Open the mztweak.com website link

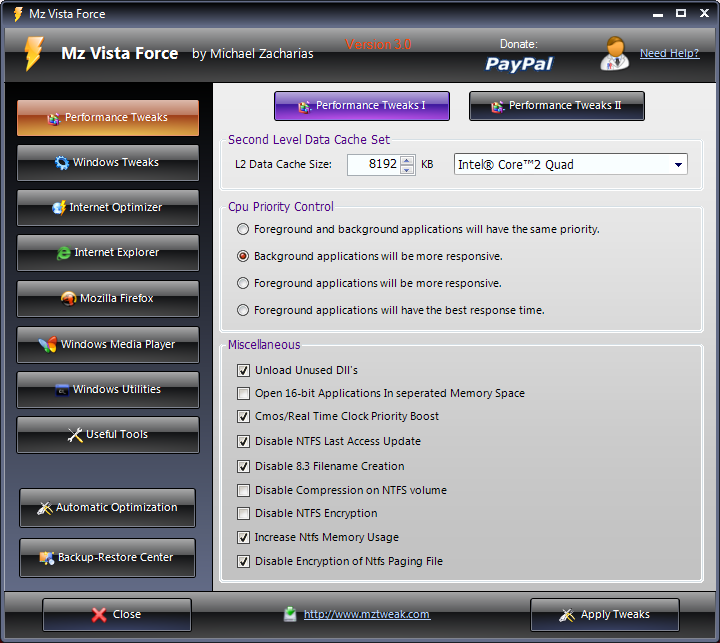(x=367, y=615)
